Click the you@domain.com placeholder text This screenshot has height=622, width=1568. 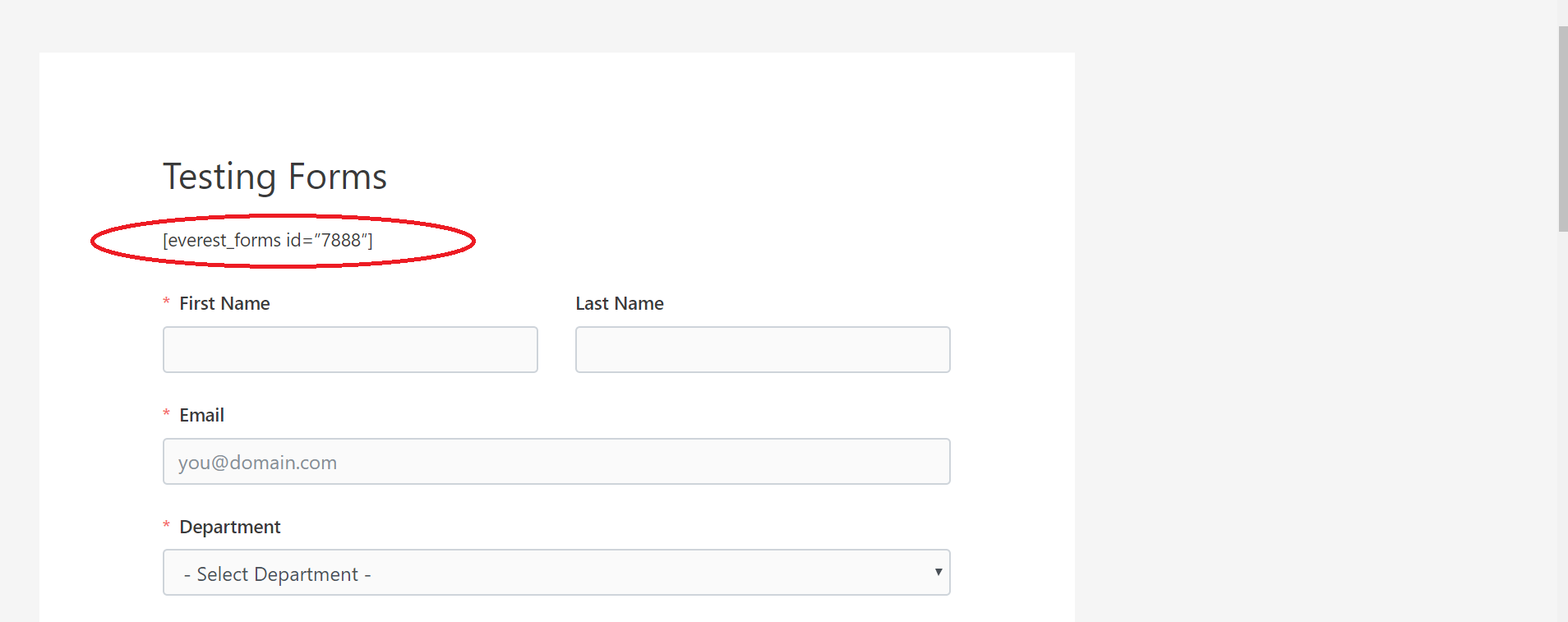(257, 463)
